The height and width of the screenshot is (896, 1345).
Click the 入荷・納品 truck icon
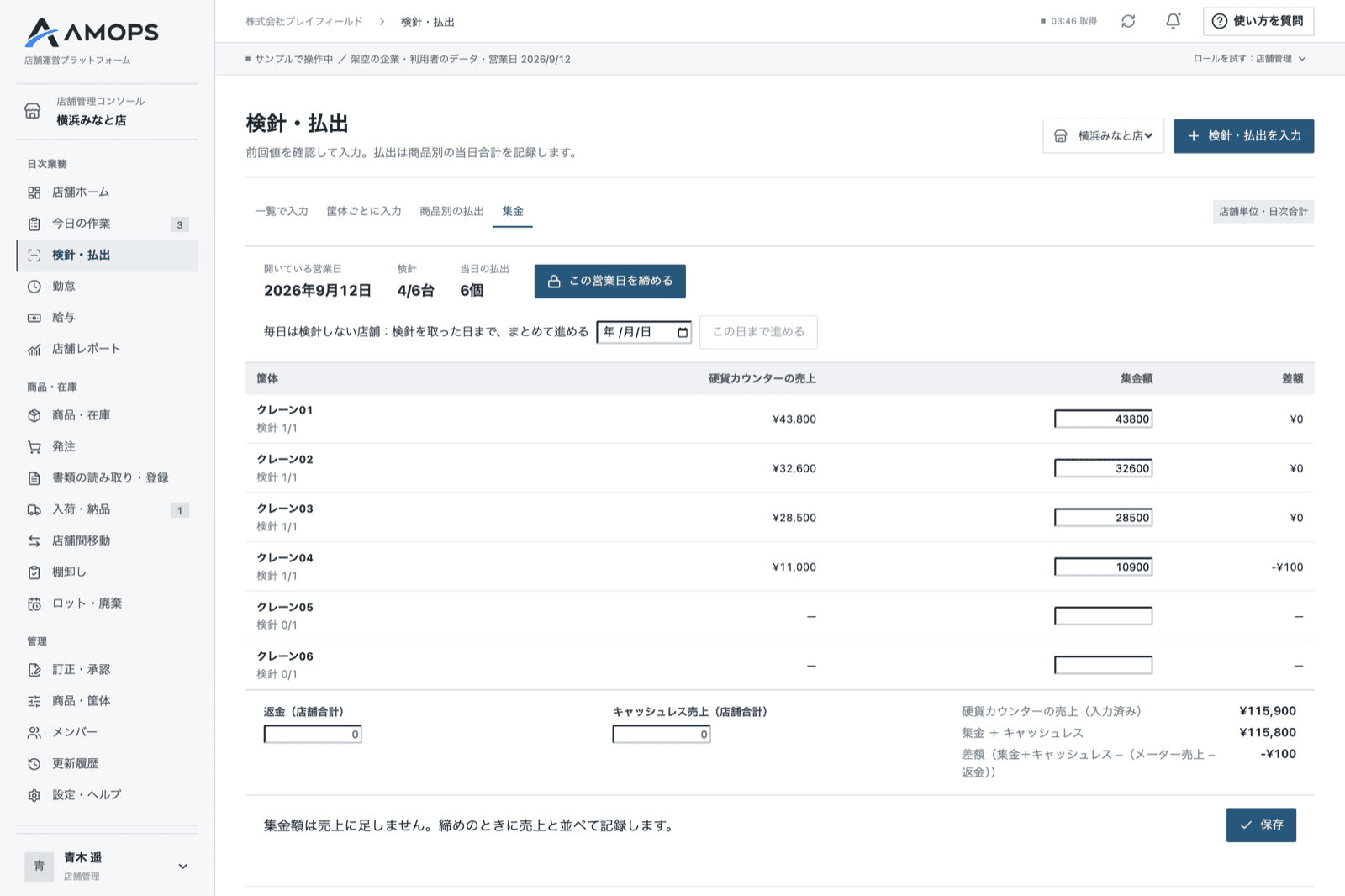34,509
